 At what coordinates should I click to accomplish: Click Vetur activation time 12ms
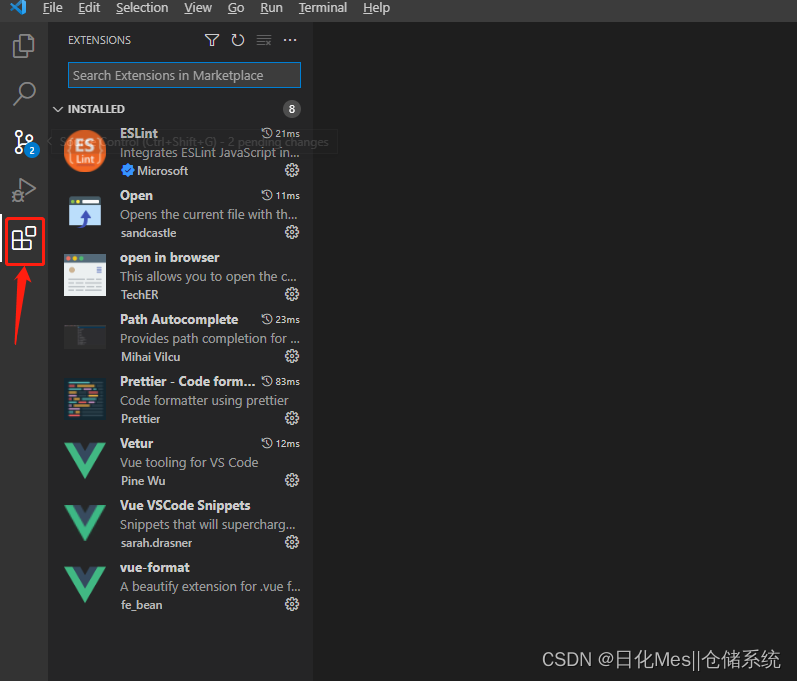pos(281,444)
